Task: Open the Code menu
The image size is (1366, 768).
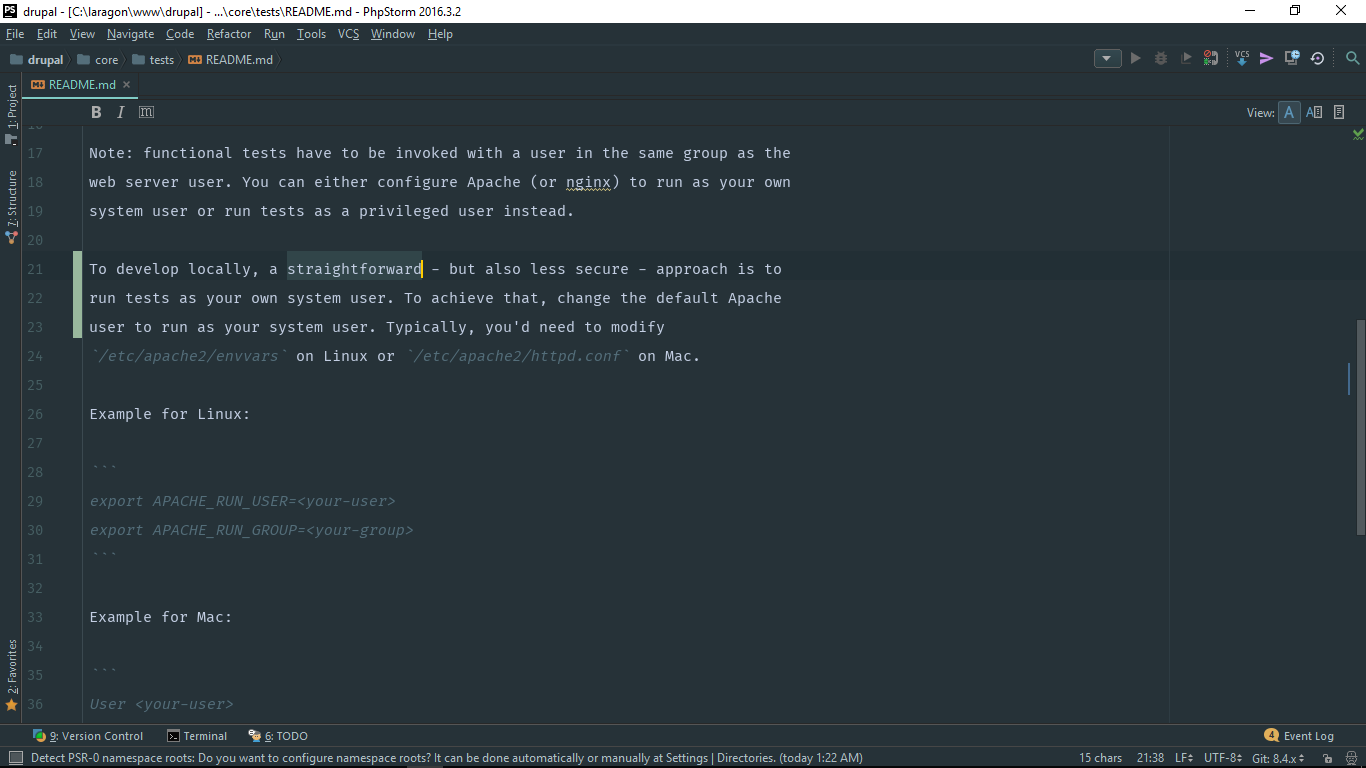Action: click(180, 34)
